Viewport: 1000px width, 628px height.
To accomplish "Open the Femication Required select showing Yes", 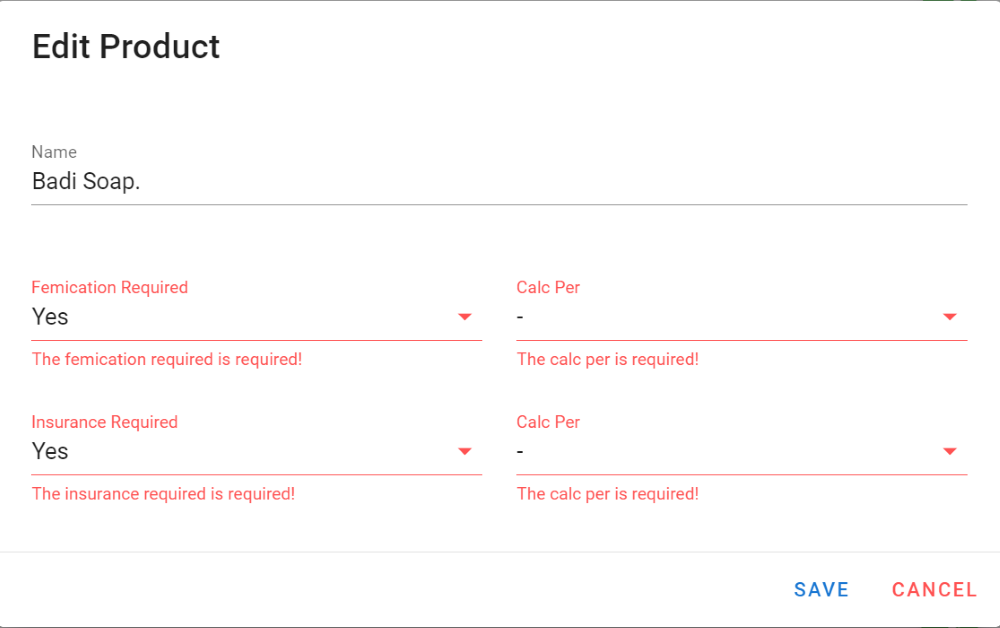I will pos(240,317).
